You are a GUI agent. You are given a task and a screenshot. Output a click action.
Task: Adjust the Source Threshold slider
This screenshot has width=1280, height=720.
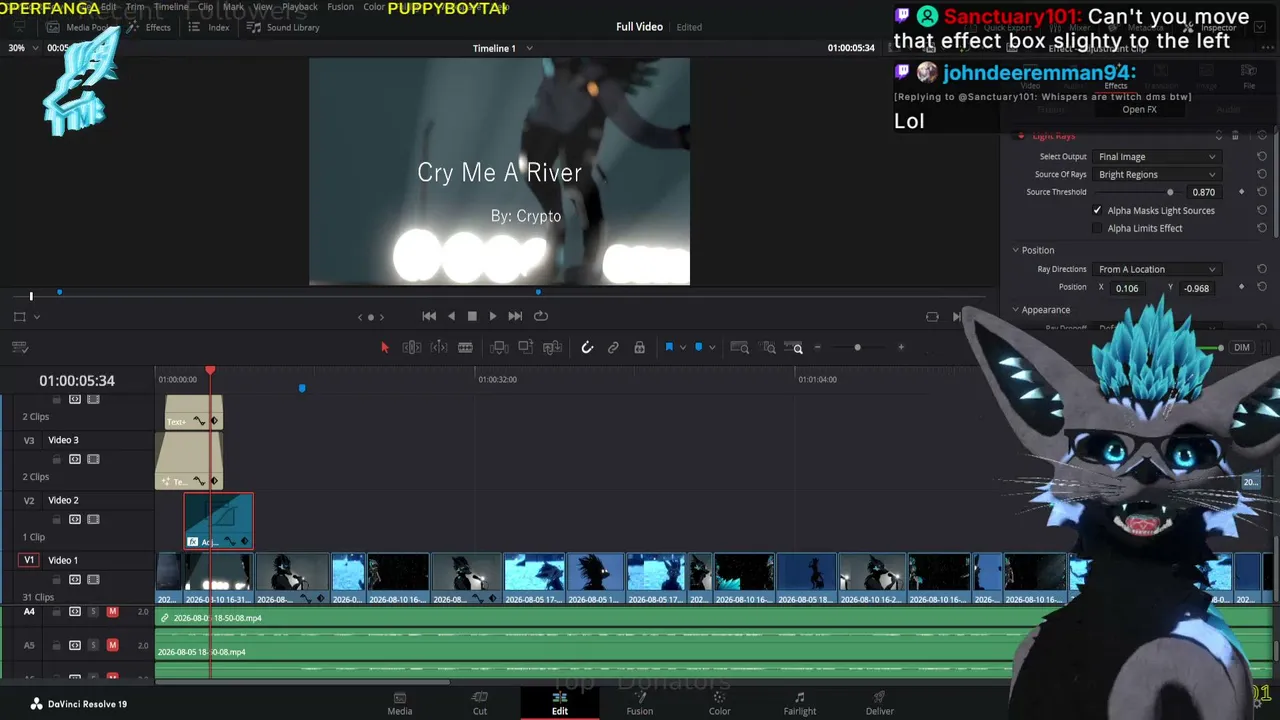pyautogui.click(x=1170, y=192)
